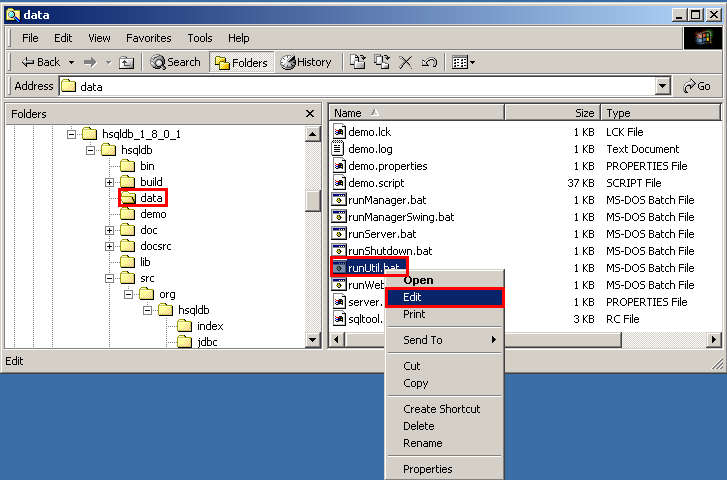This screenshot has height=480, width=727.
Task: Open the Views toolbar dropdown
Action: [x=463, y=62]
